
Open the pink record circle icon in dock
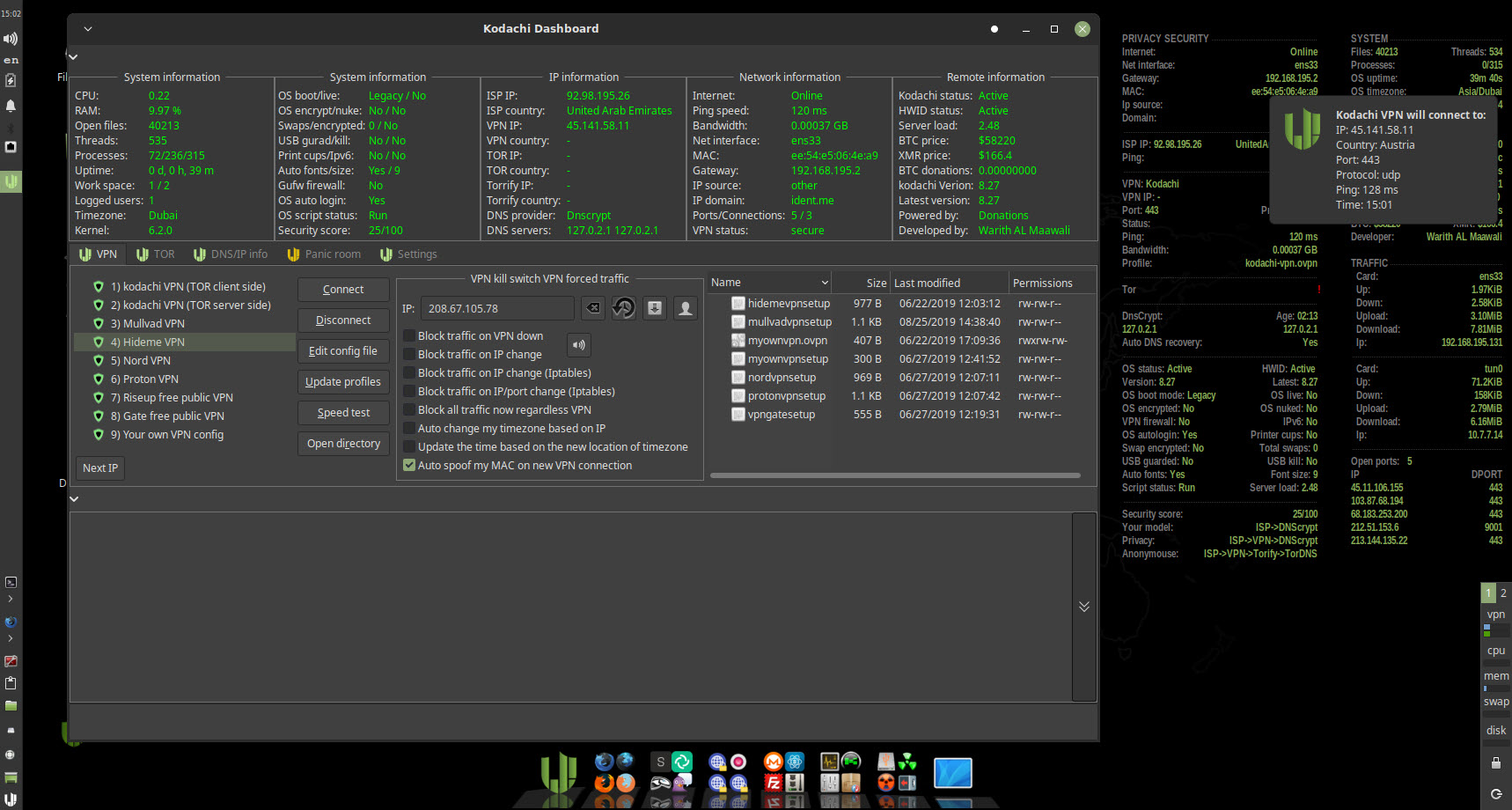click(738, 762)
